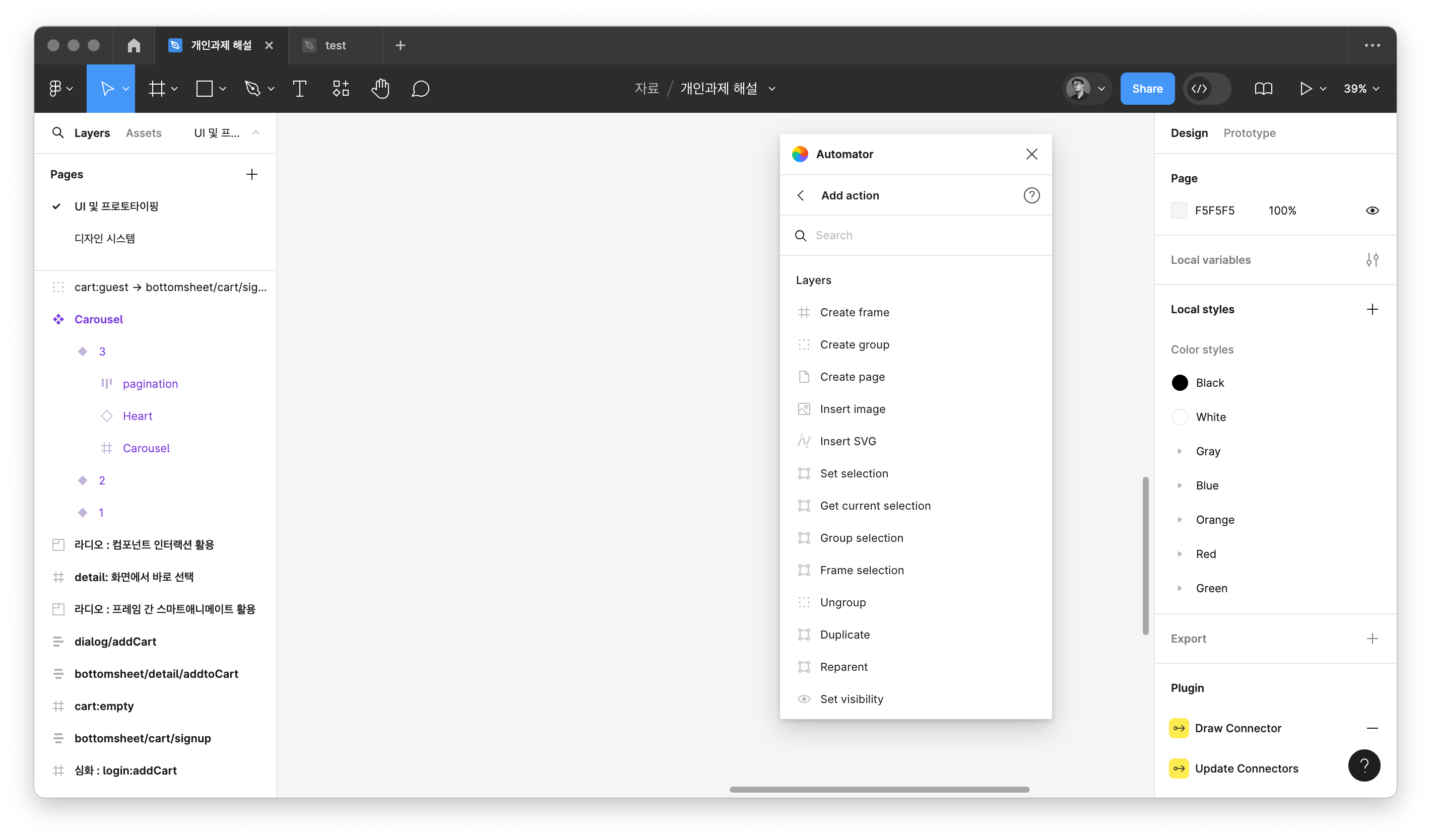
Task: Click the Share button
Action: pos(1147,89)
